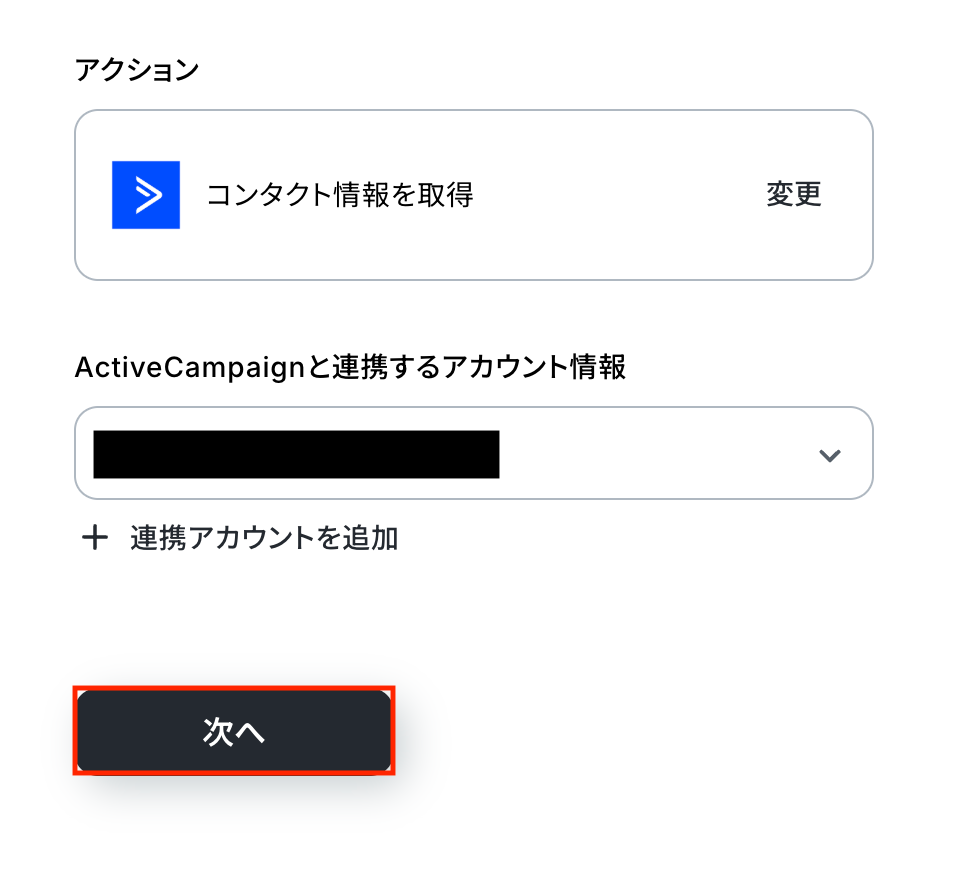Open the ActiveCampaign linked account combo box
Screen dimensions: 960x880
(x=473, y=453)
